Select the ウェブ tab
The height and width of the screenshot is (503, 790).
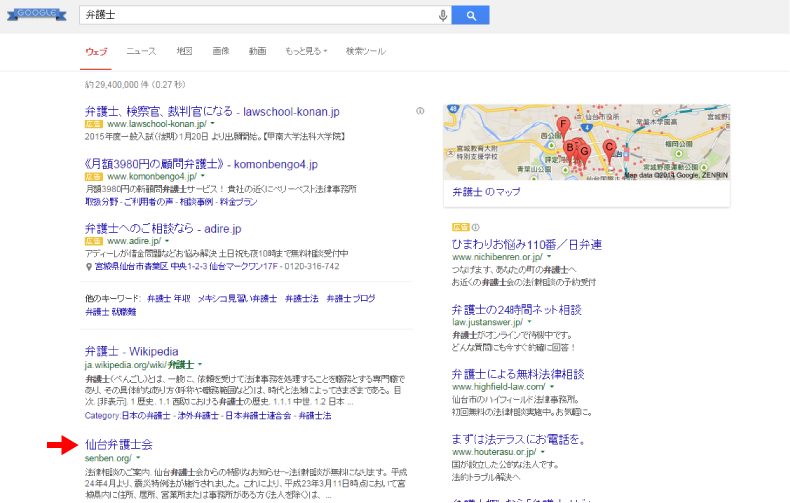pos(96,51)
